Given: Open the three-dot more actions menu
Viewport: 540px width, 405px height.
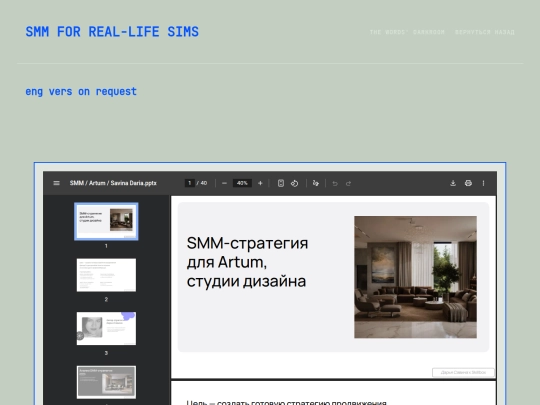Looking at the screenshot, I should click(483, 183).
